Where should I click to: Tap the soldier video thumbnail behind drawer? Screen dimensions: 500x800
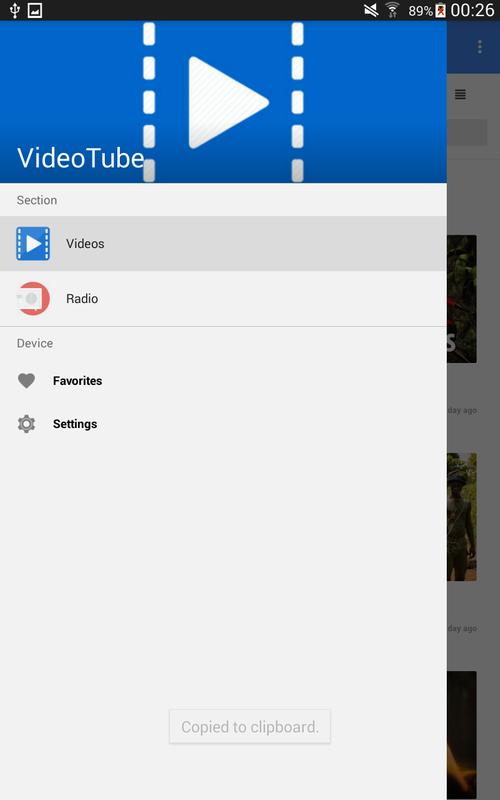pyautogui.click(x=462, y=517)
